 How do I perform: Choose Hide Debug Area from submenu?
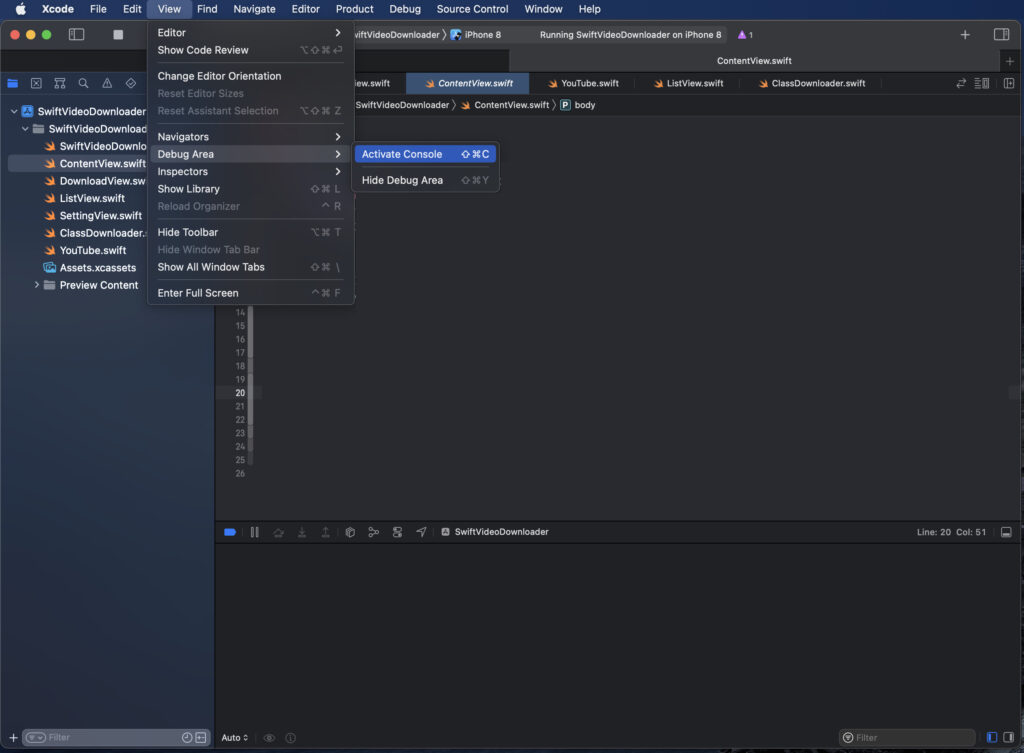click(425, 180)
